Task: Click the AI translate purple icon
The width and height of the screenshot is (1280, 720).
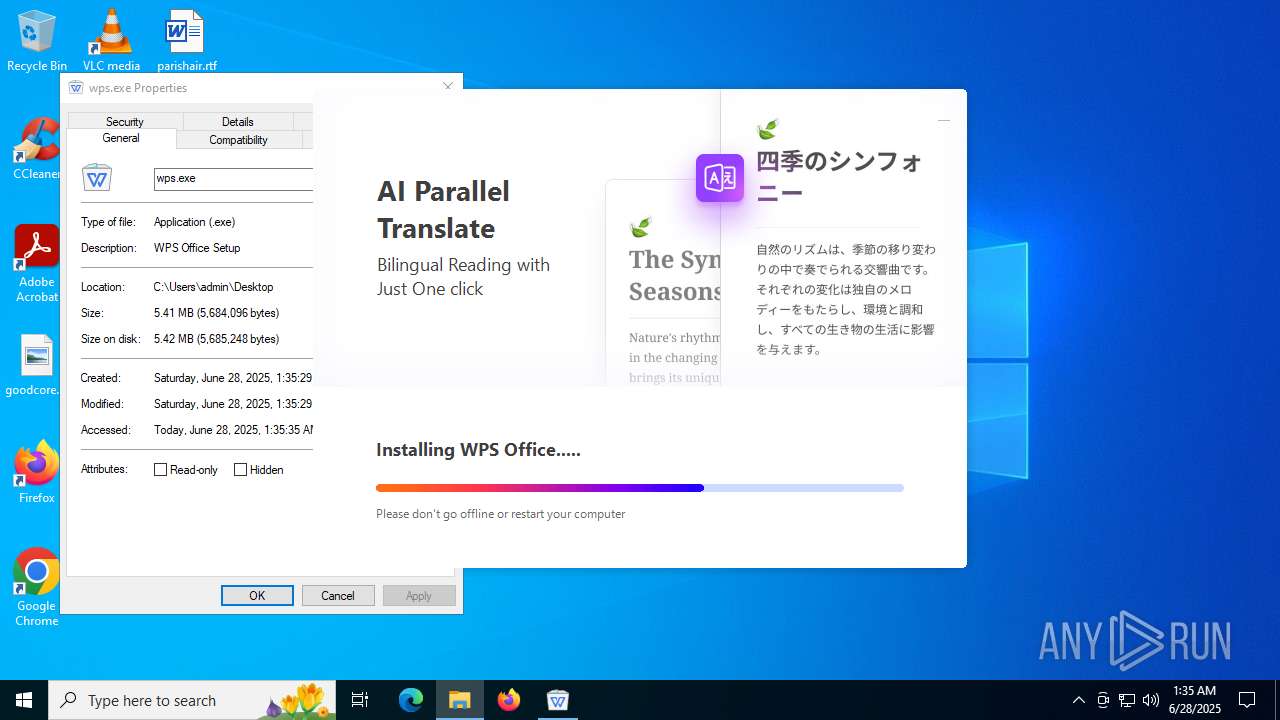Action: click(x=720, y=178)
